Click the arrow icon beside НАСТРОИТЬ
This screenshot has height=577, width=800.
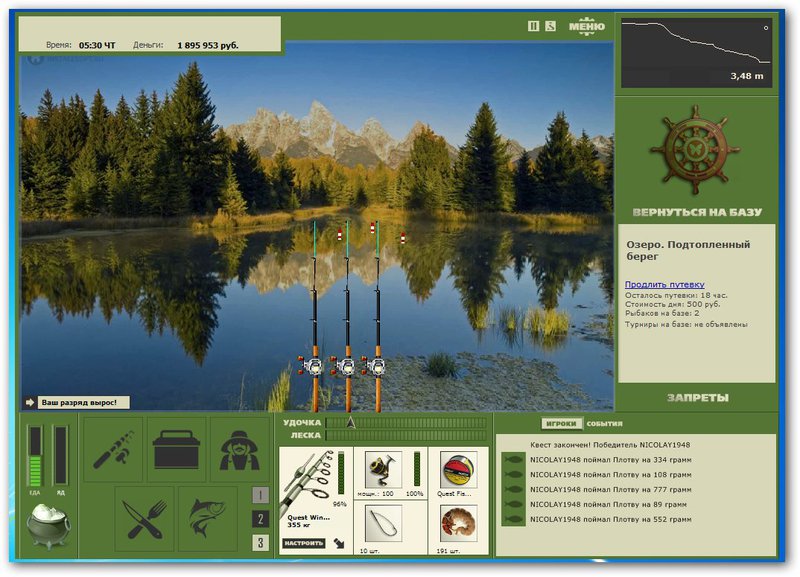339,543
